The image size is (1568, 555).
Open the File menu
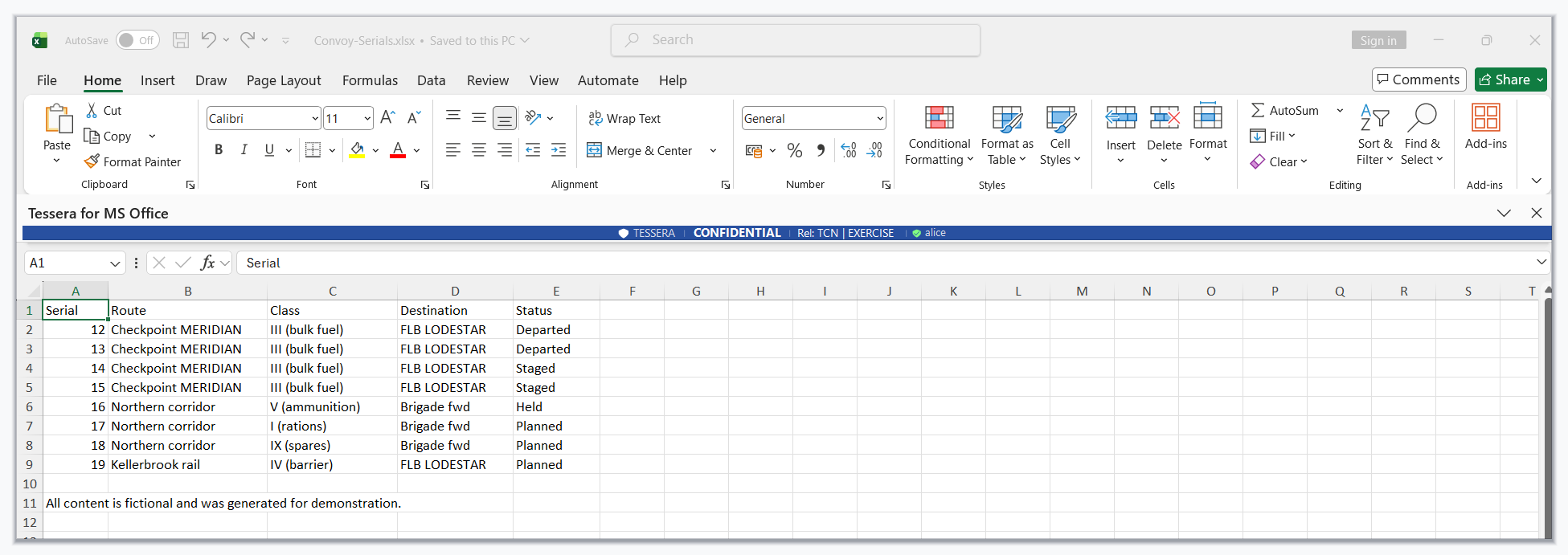coord(47,80)
